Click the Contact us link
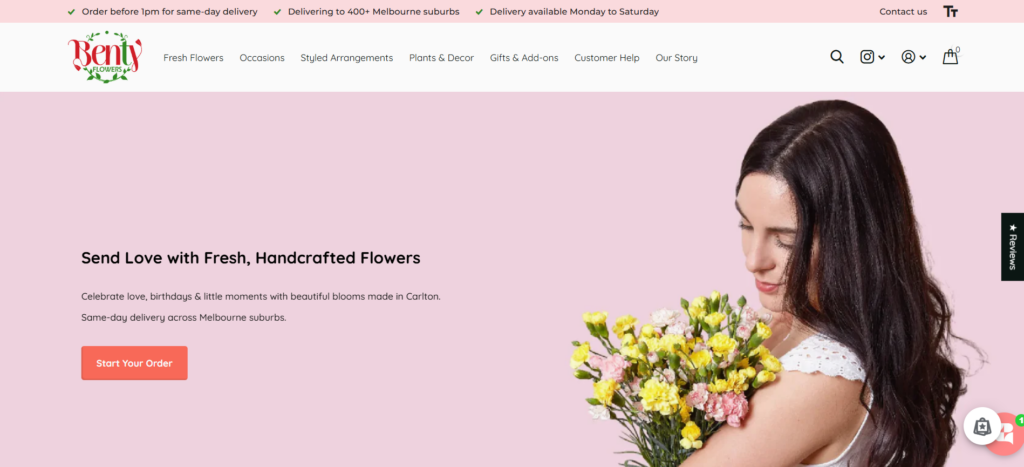The width and height of the screenshot is (1024, 467). (x=903, y=12)
